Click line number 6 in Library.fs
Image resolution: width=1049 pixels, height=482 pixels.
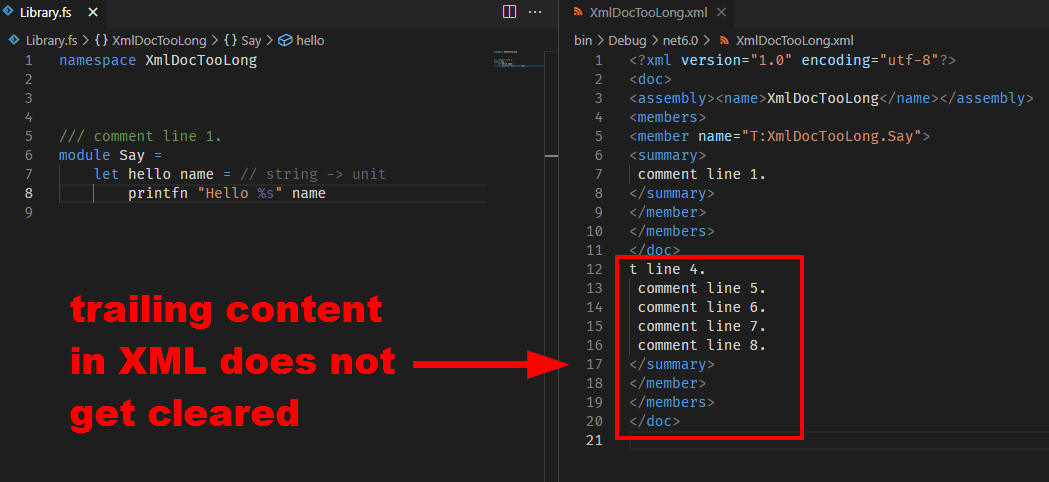28,155
